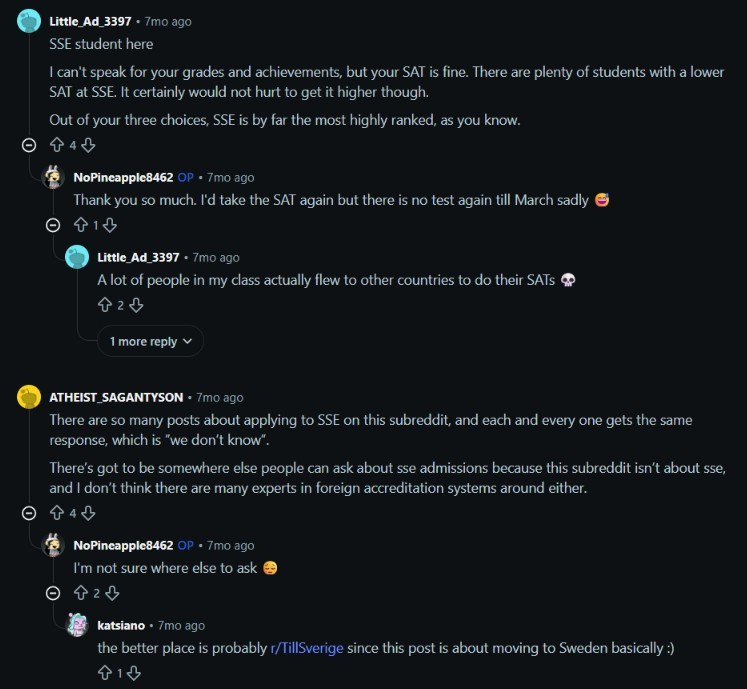Viewport: 747px width, 689px height.
Task: Open ATHEIST_SAGANTYSON's user profile
Action: pyautogui.click(x=116, y=397)
